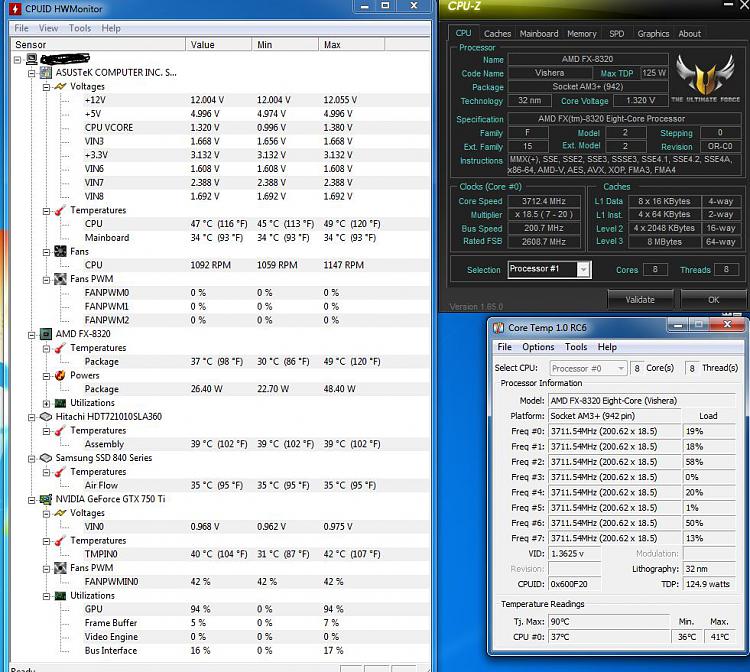Collapse the NVIDIA GeForce GTX 750 Ti node
Image resolution: width=750 pixels, height=672 pixels.
click(x=32, y=500)
